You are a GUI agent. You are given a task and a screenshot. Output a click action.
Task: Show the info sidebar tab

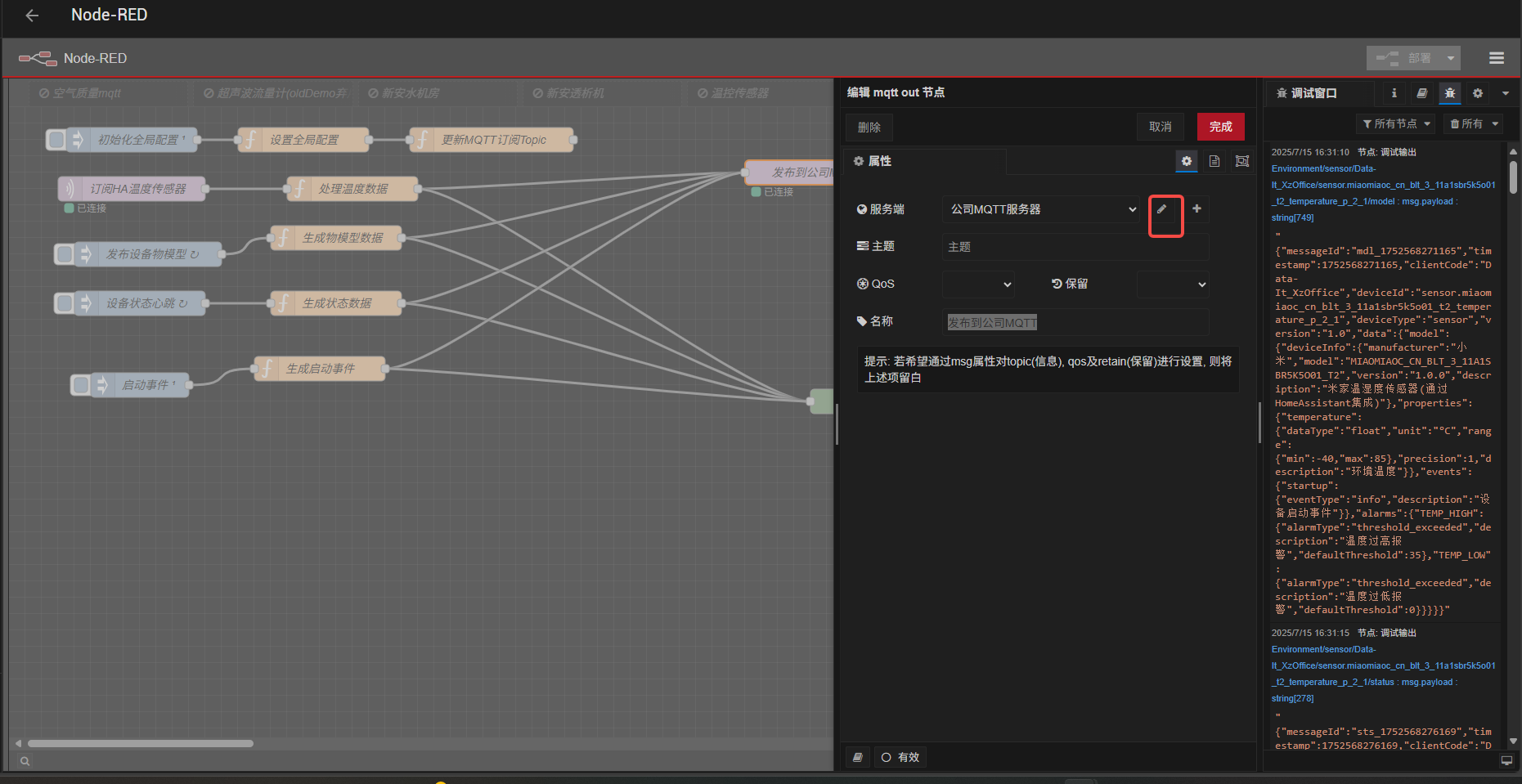(1394, 93)
